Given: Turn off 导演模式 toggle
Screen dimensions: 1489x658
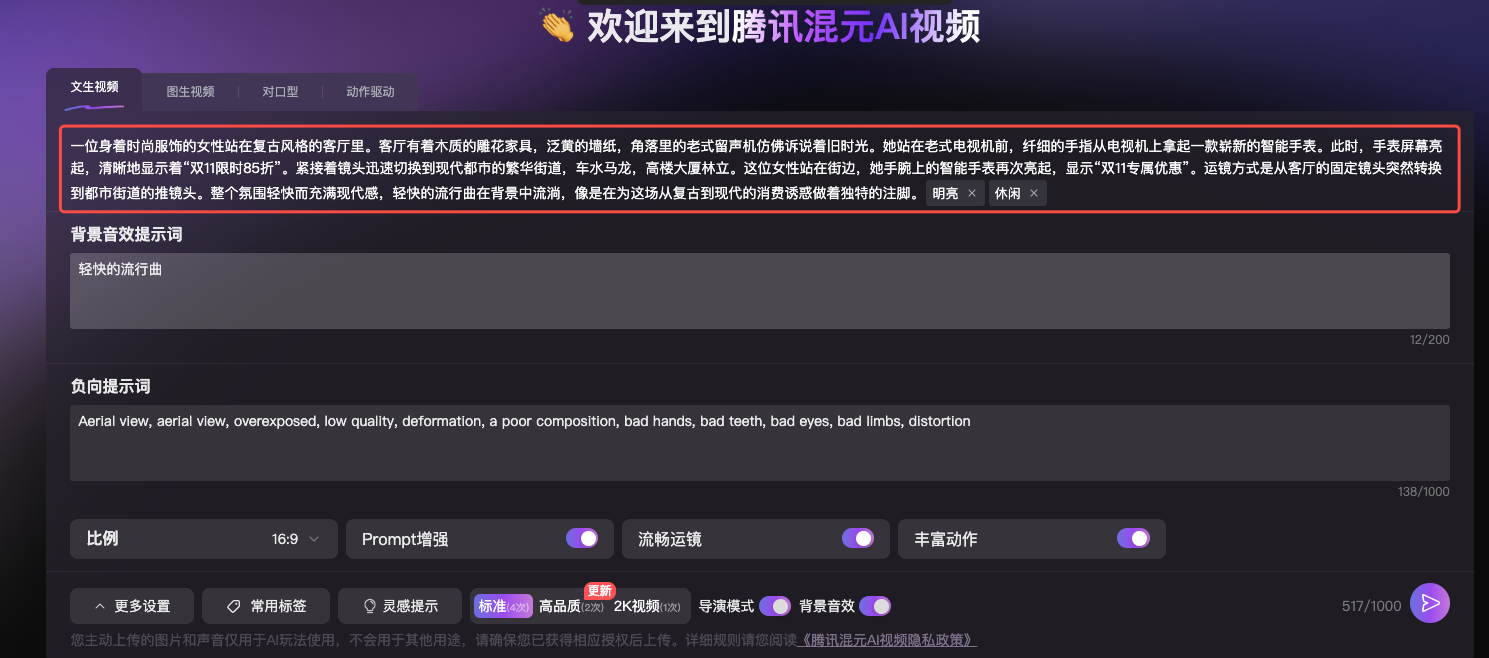Looking at the screenshot, I should point(775,606).
